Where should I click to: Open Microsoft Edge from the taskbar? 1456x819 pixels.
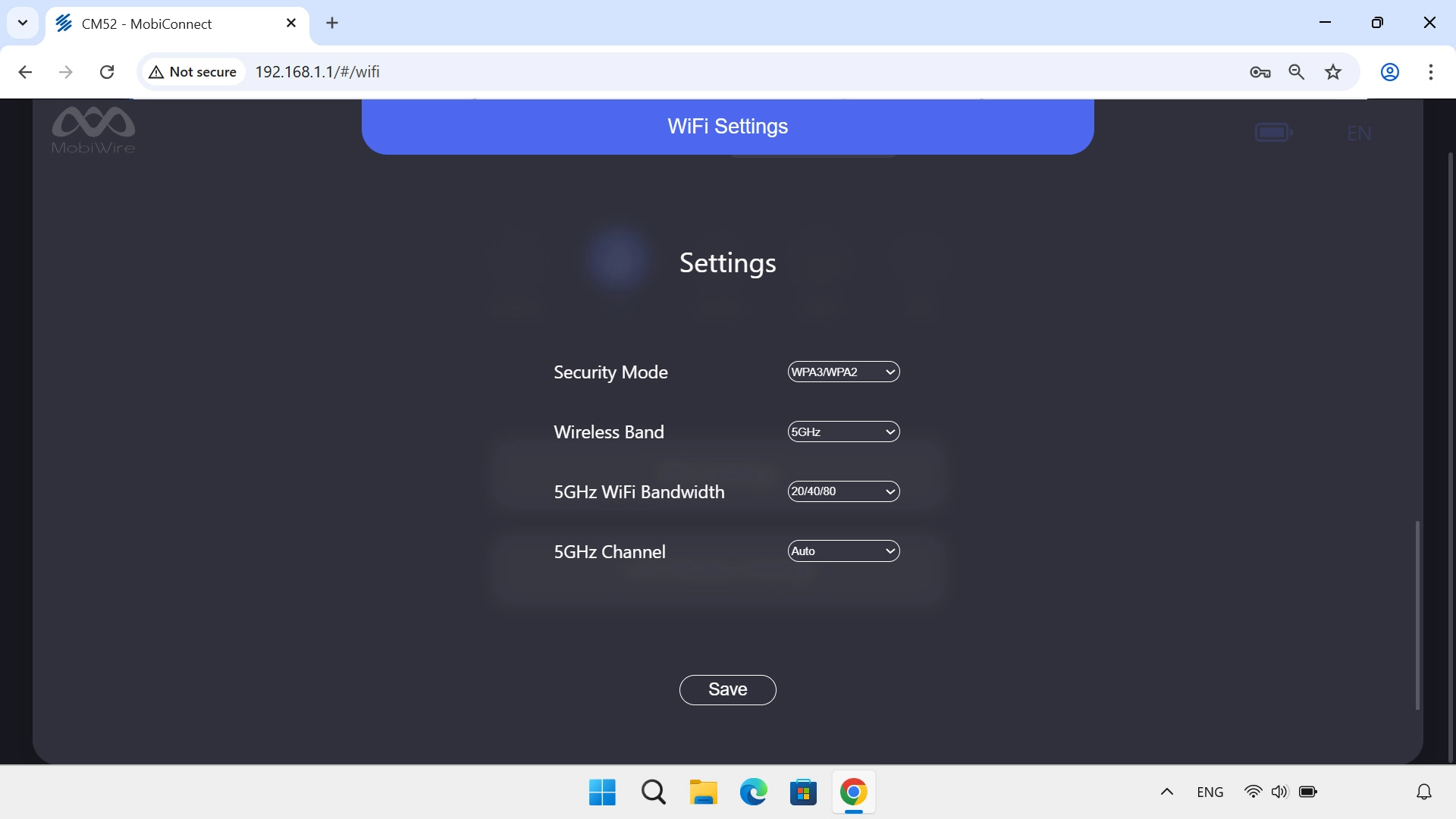coord(753,792)
